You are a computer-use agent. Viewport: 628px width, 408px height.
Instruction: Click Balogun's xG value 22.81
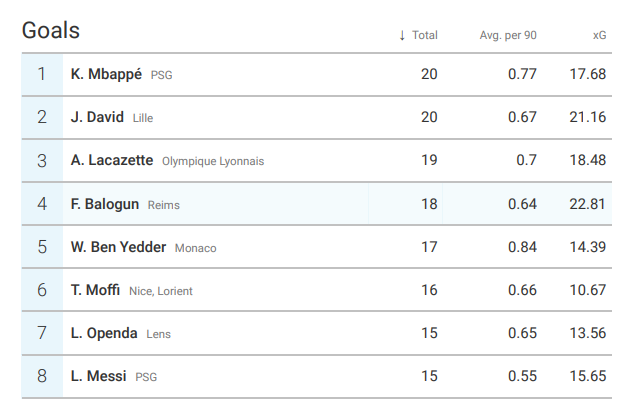point(587,204)
